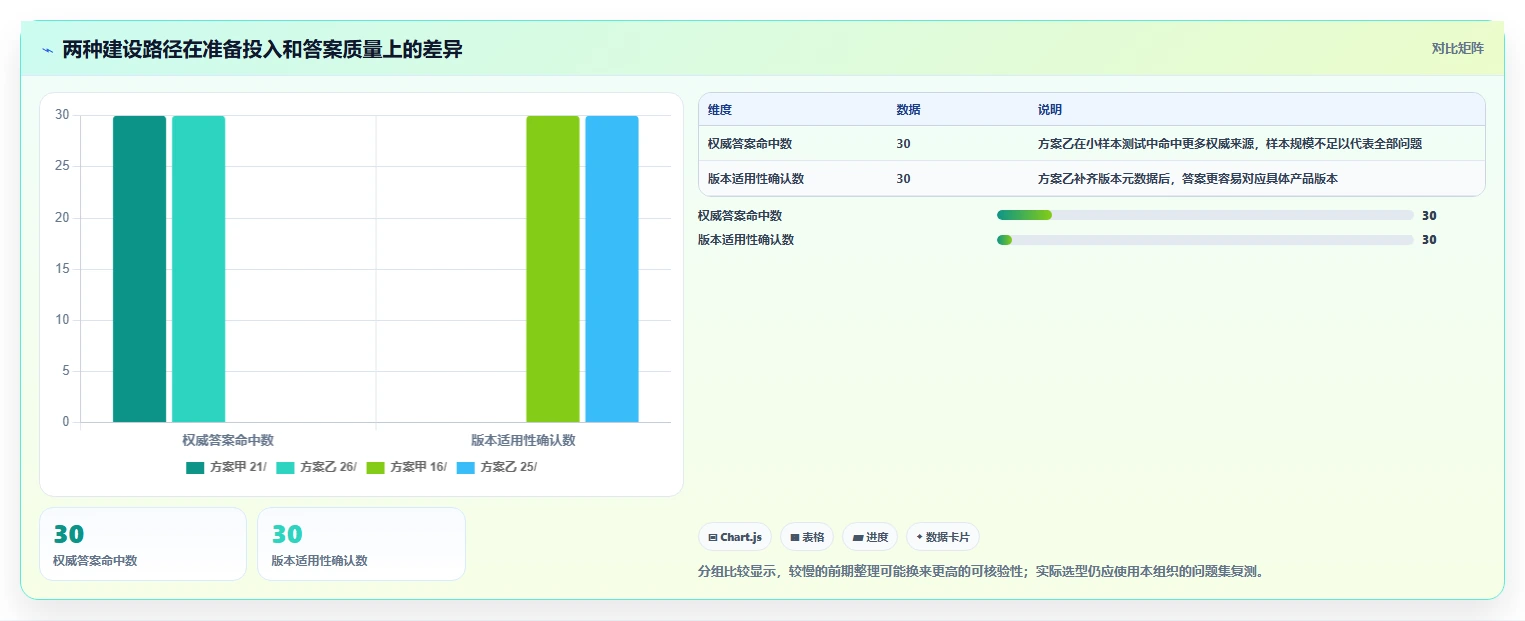Click the 权威答案命中数 progress bar

1205,215
